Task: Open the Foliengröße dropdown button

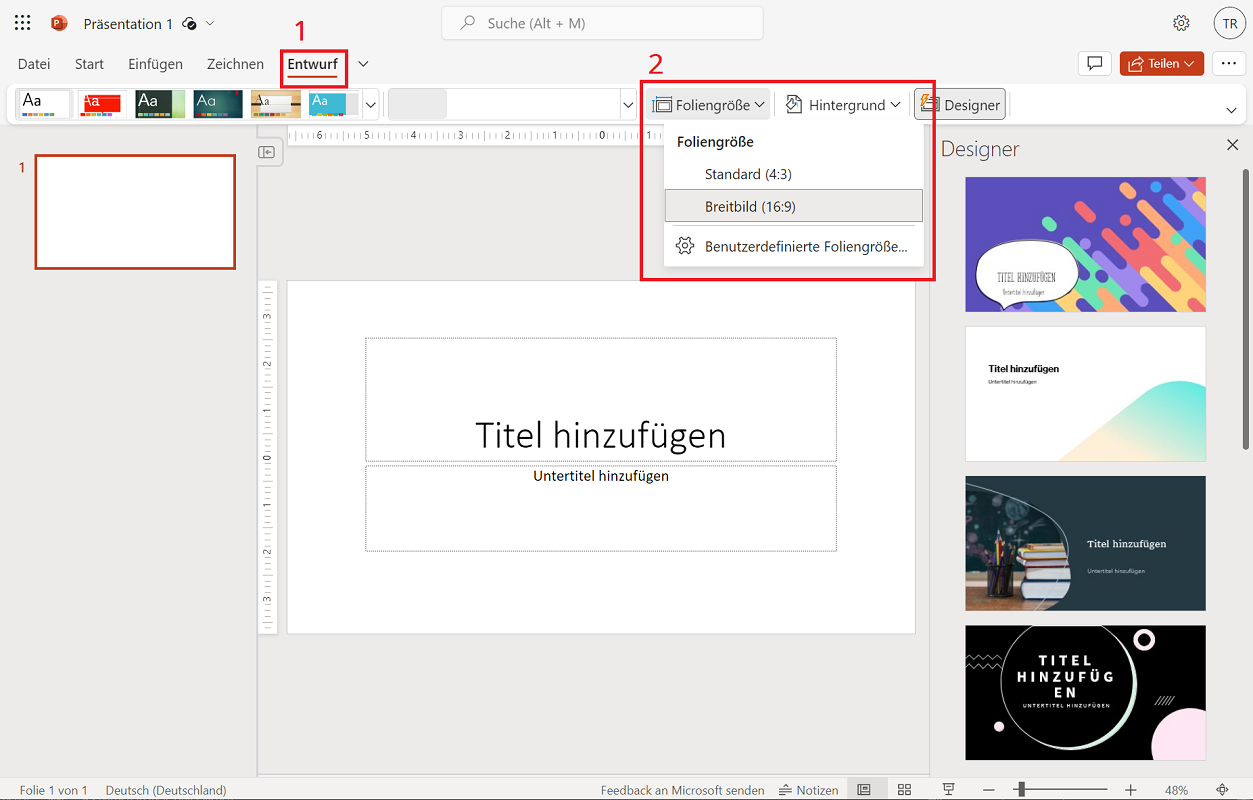Action: tap(709, 104)
